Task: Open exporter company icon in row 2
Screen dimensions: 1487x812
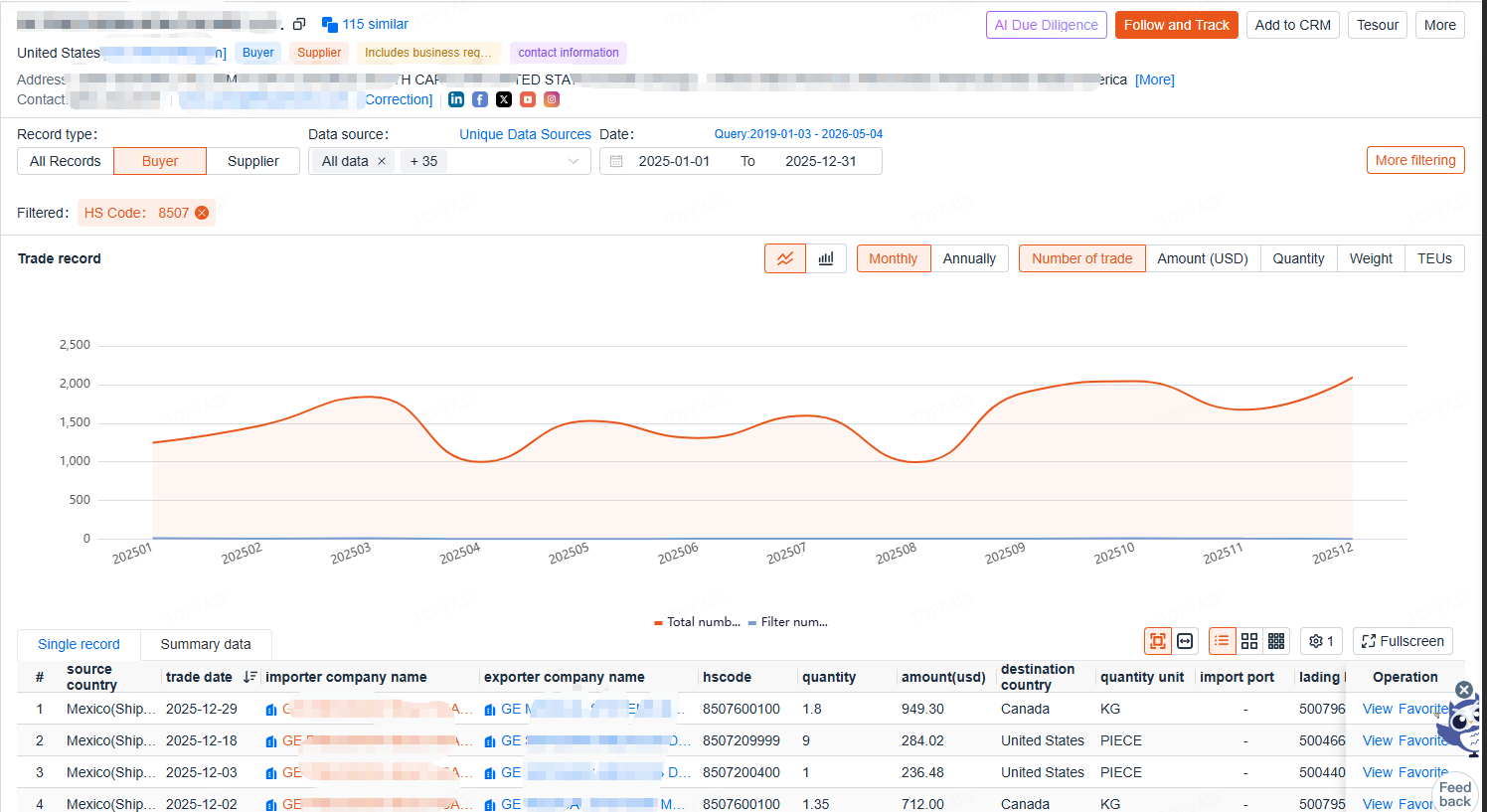Action: (490, 741)
